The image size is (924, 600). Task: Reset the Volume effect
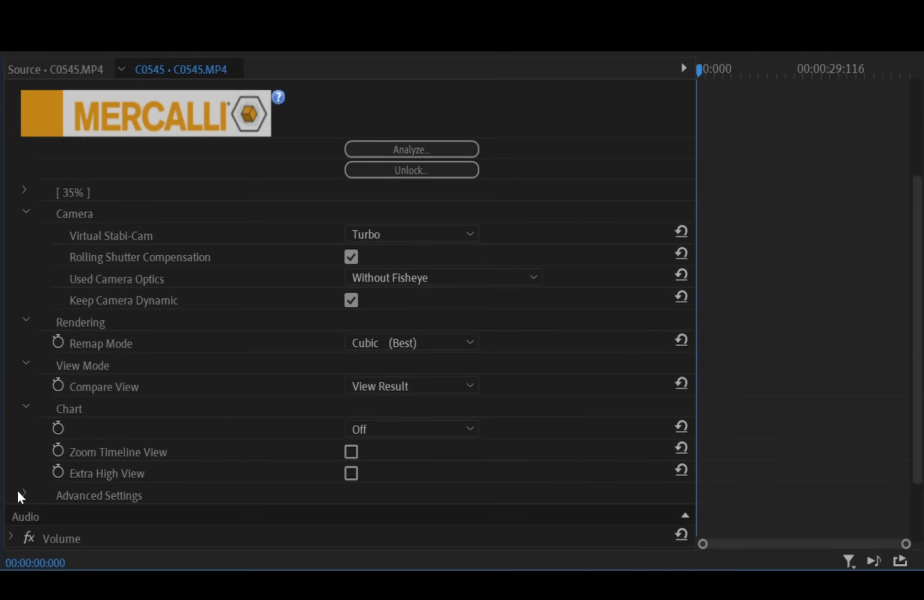(x=681, y=535)
